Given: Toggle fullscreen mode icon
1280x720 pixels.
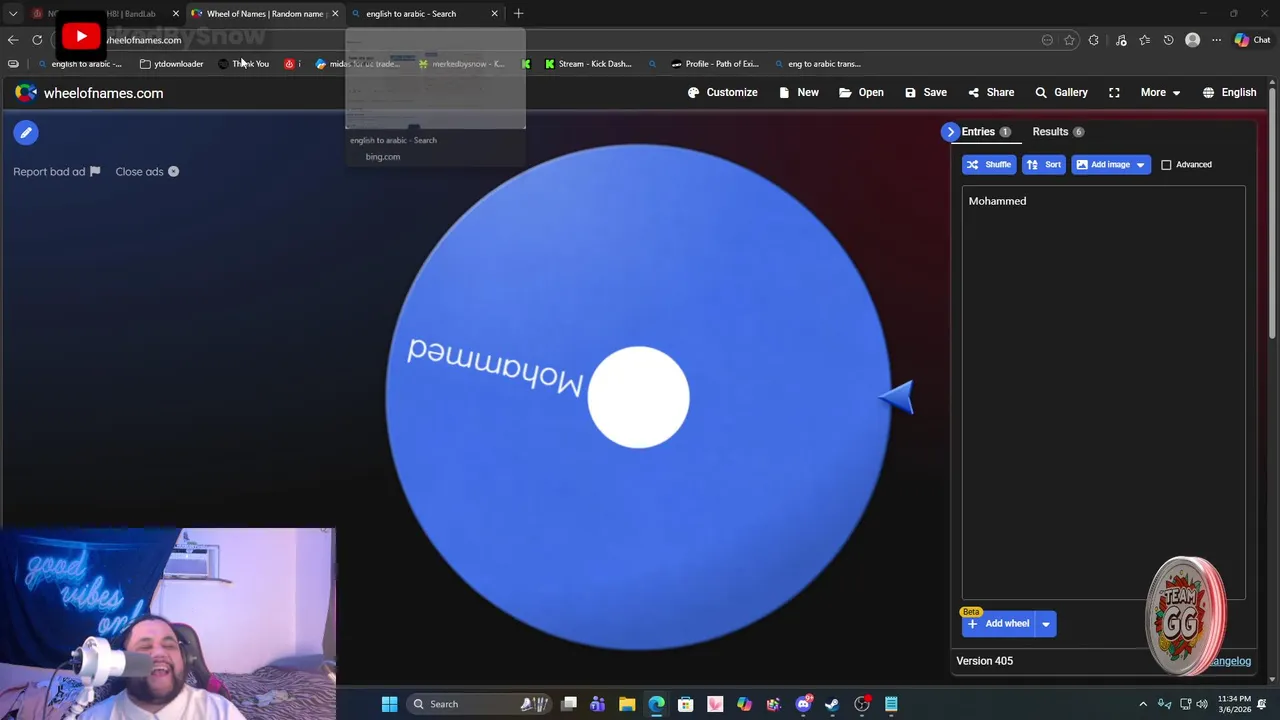Looking at the screenshot, I should pyautogui.click(x=1114, y=92).
